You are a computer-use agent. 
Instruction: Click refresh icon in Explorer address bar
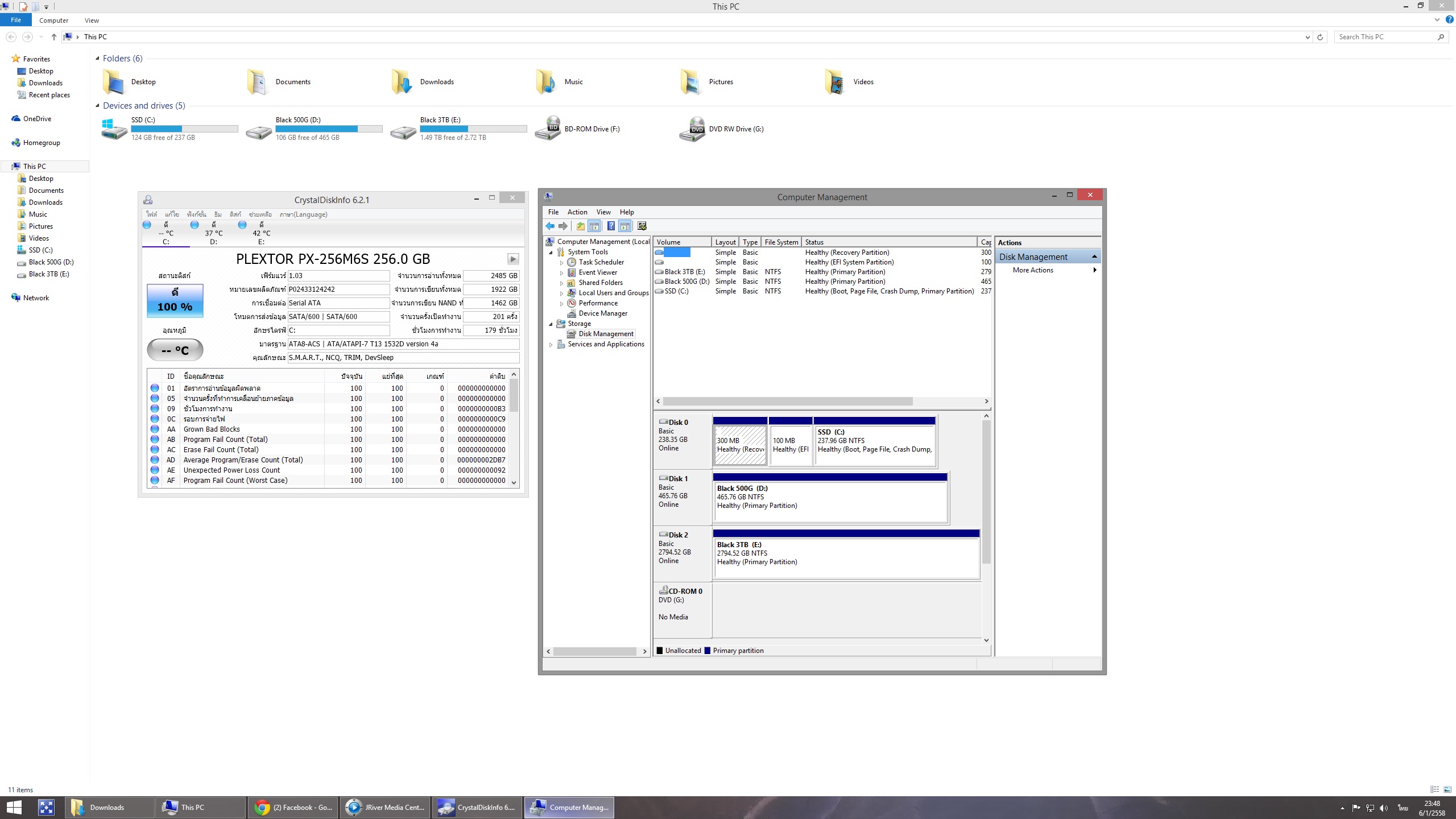1320,37
